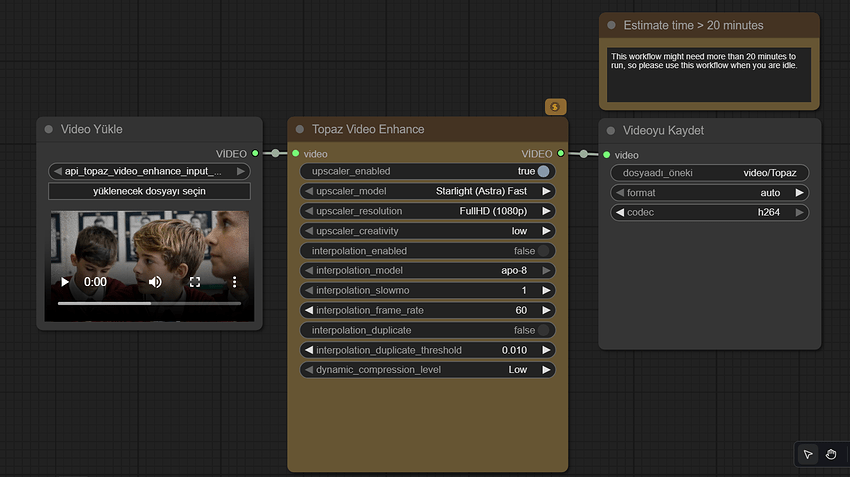
Task: Open the codec h264 dropdown
Action: [708, 212]
